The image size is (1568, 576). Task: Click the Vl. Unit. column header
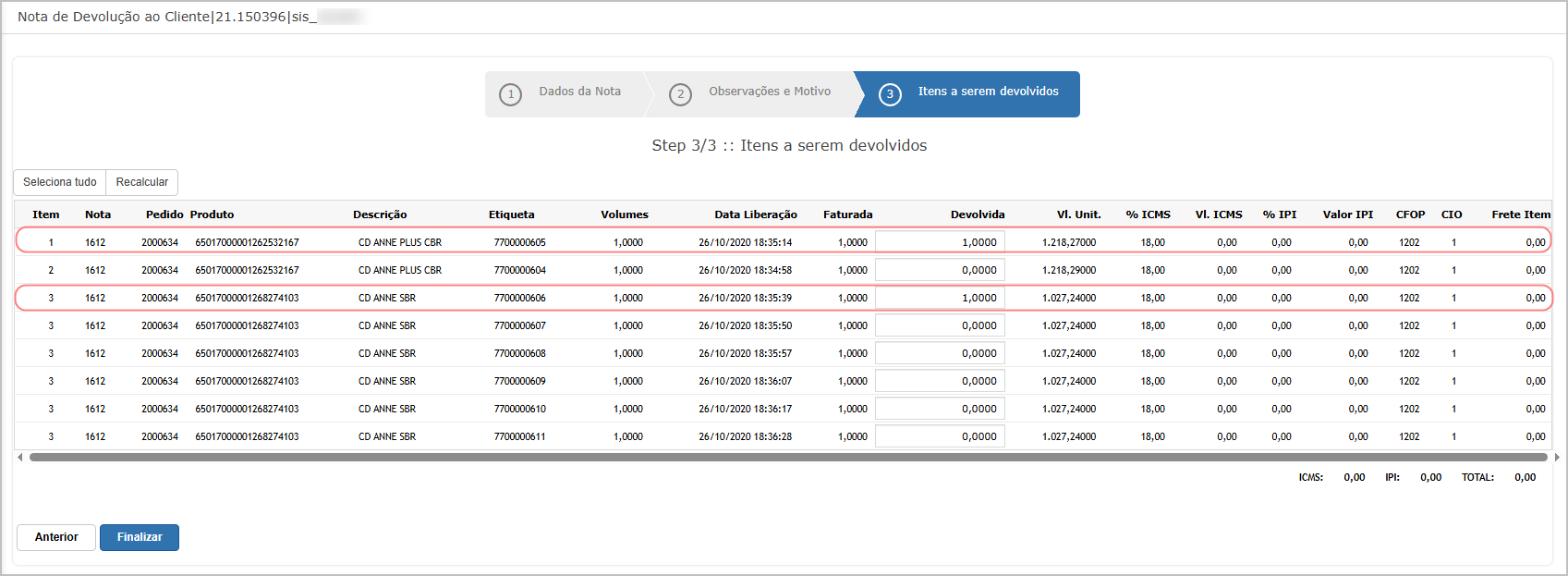(x=1079, y=214)
